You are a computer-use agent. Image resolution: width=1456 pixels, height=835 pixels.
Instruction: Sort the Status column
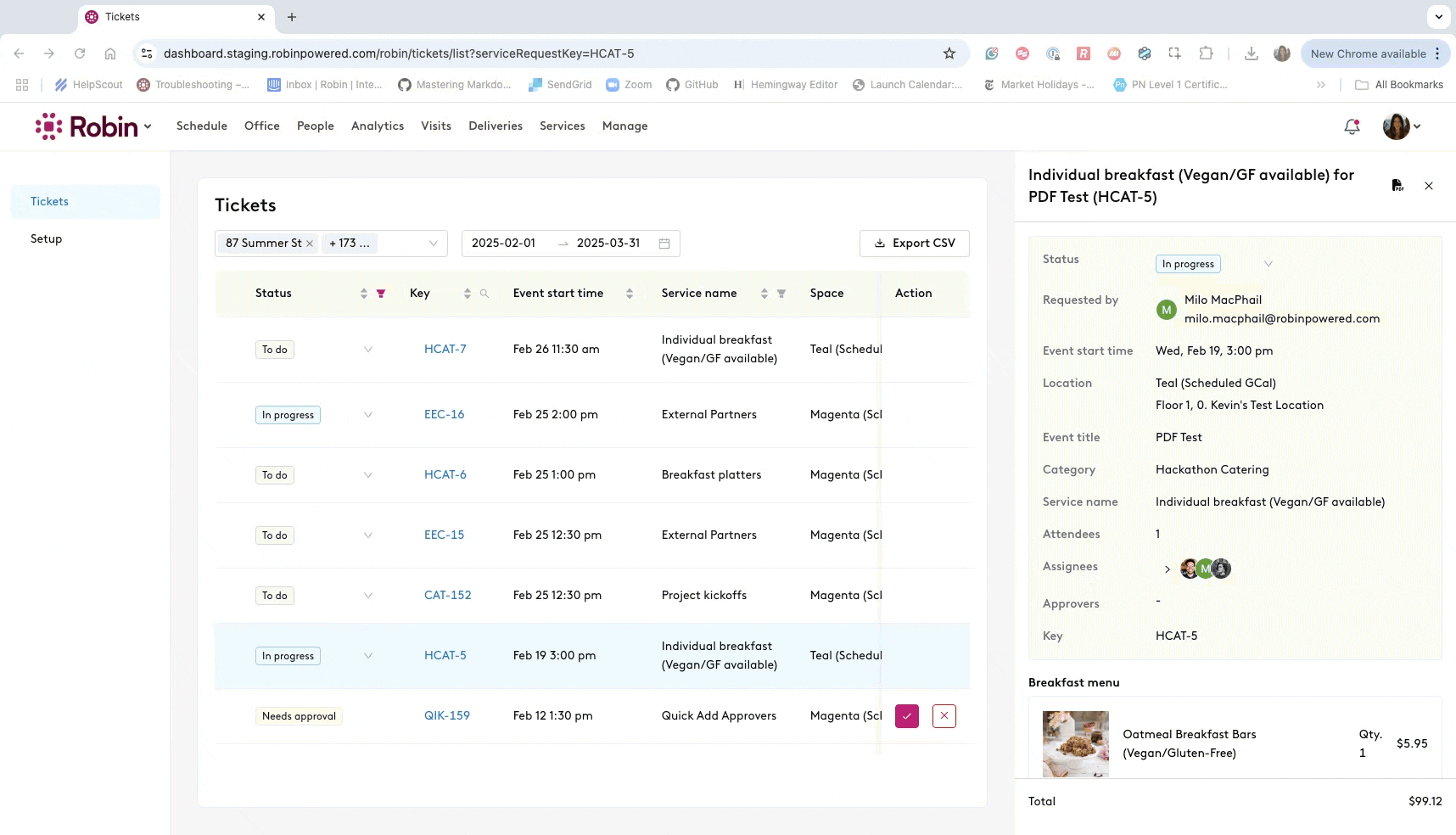pos(364,294)
